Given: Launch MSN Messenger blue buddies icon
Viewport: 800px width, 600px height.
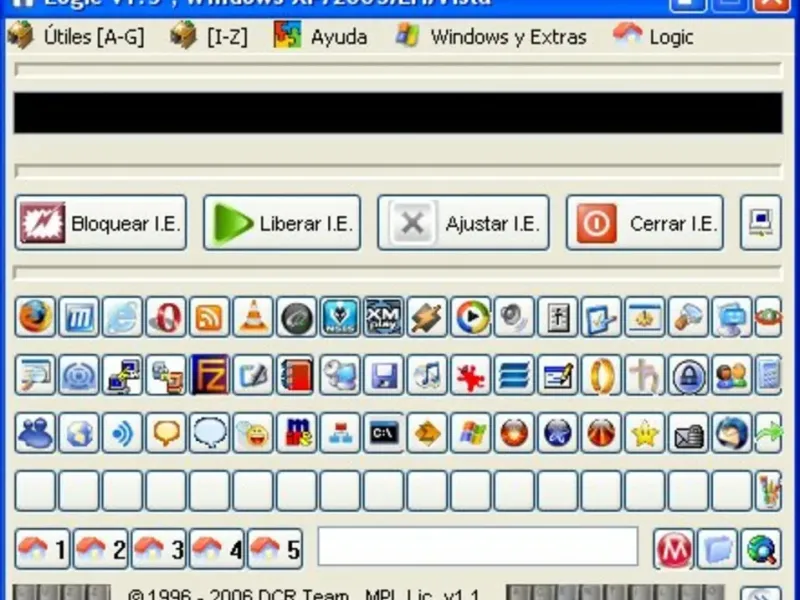Looking at the screenshot, I should (x=35, y=433).
